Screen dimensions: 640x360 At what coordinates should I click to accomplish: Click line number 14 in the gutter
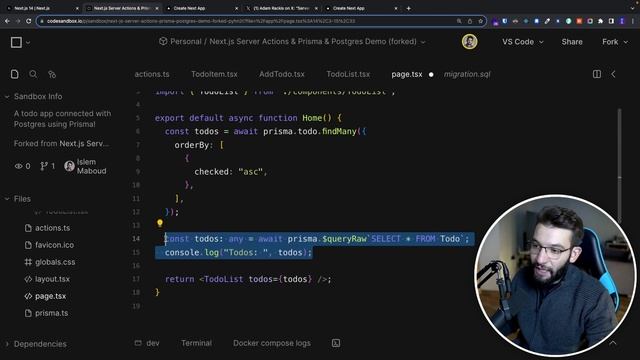click(136, 238)
